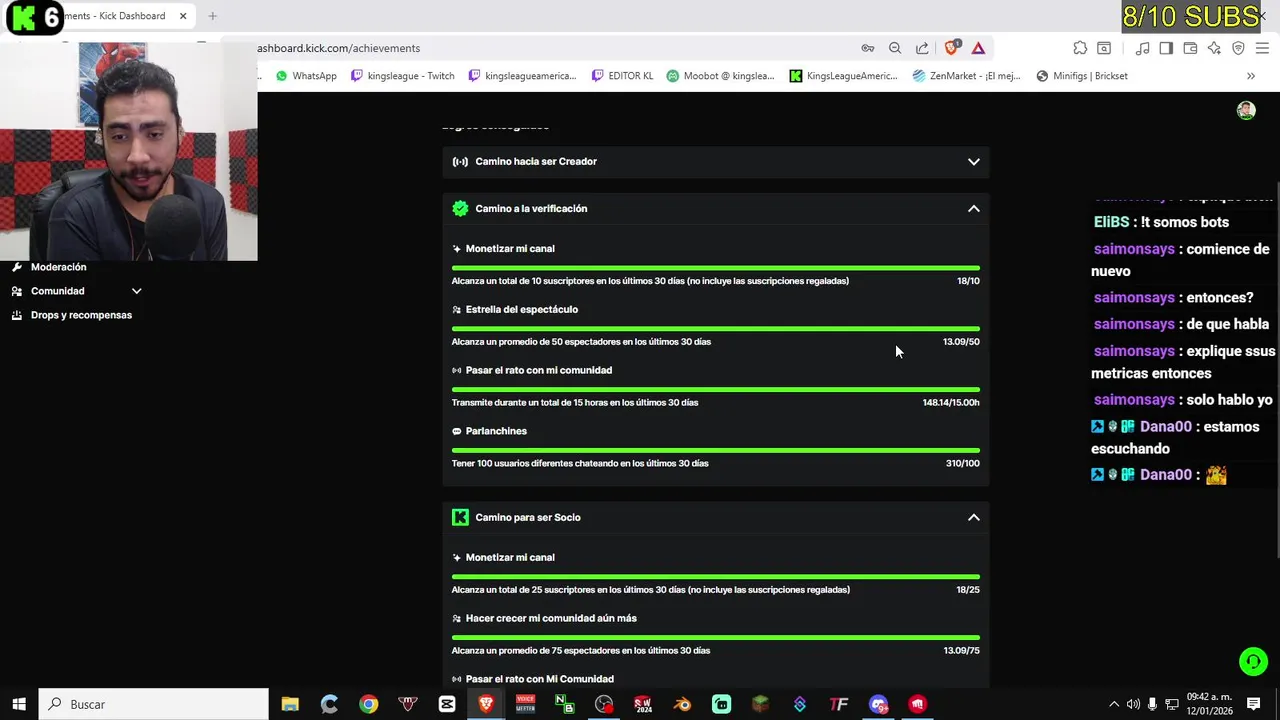Open Moderación in the sidebar
The width and height of the screenshot is (1280, 720).
(x=58, y=267)
